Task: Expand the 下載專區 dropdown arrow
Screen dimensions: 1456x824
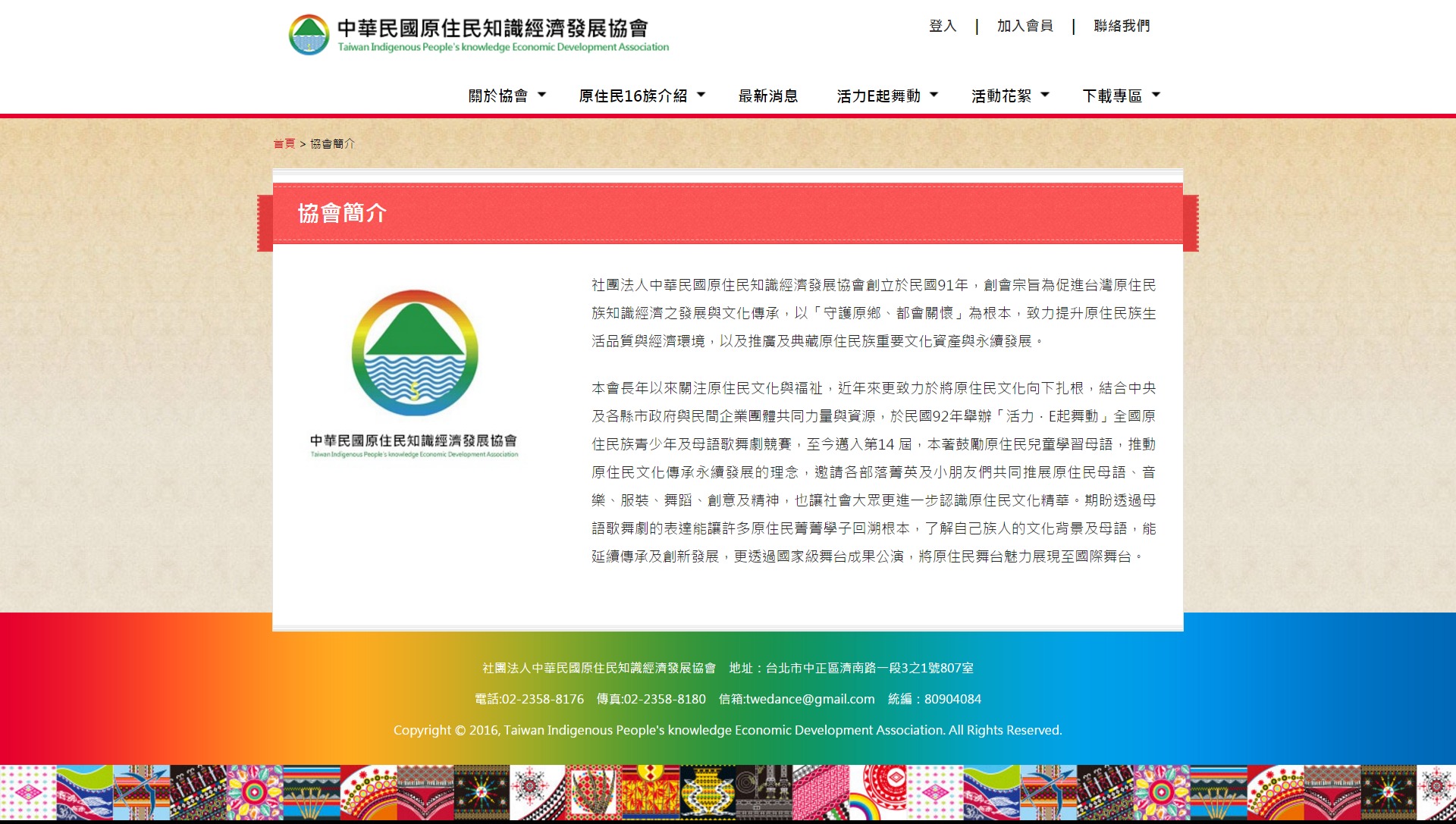Action: click(x=1156, y=95)
